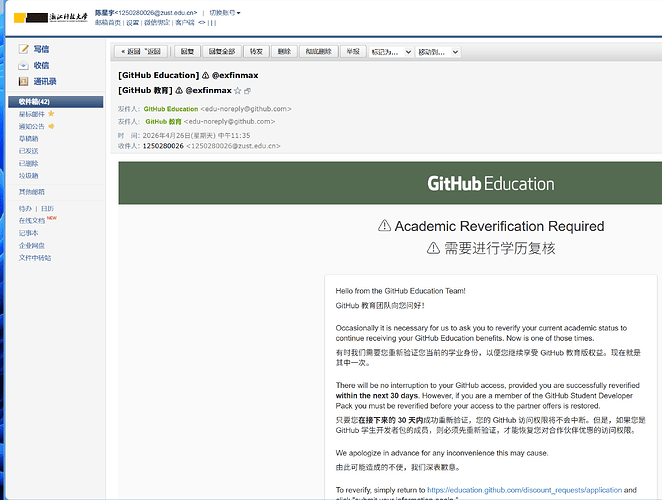Open the 企业网盘 enterprise drive link

(x=32, y=246)
